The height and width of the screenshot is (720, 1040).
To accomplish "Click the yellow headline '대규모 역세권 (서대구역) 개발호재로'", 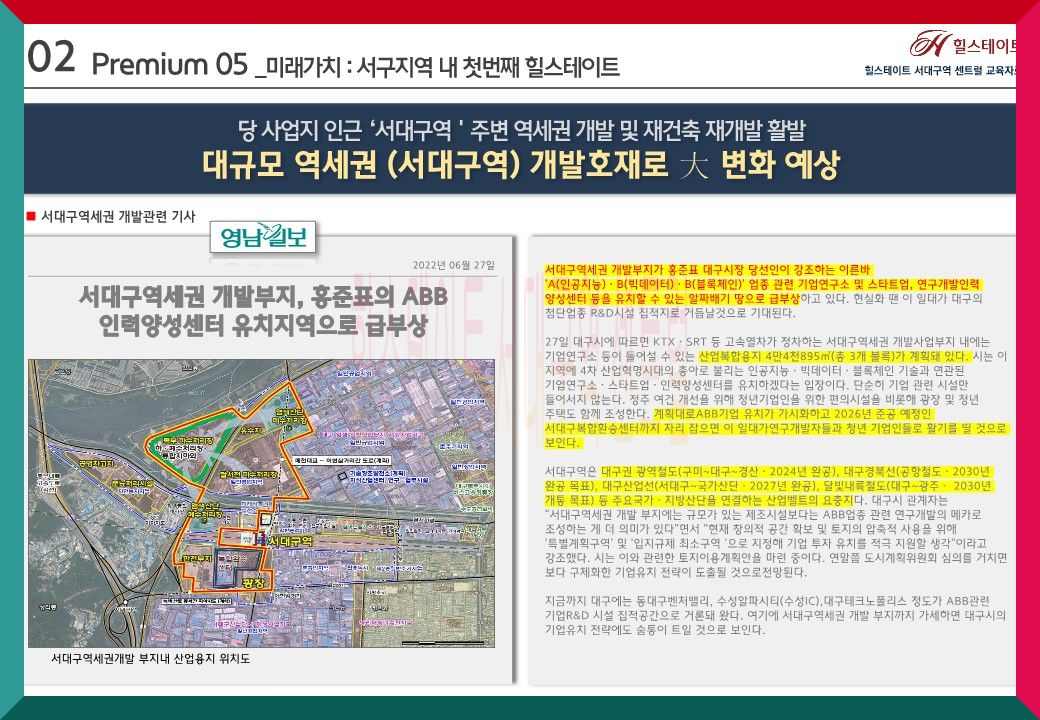I will (x=435, y=164).
